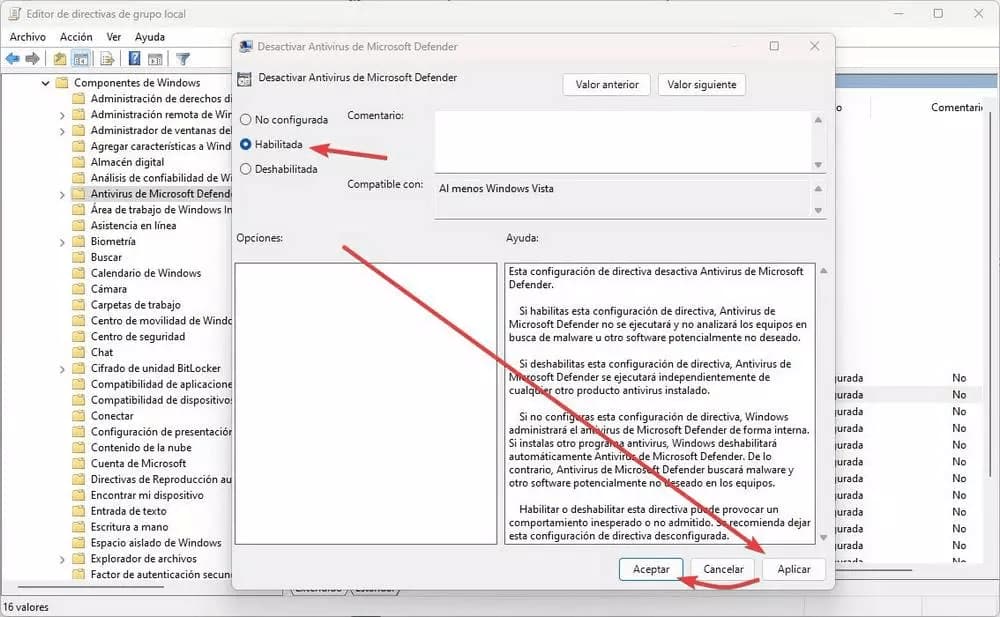Image resolution: width=1000 pixels, height=617 pixels.
Task: Click inside the Comentario text box
Action: (623, 142)
